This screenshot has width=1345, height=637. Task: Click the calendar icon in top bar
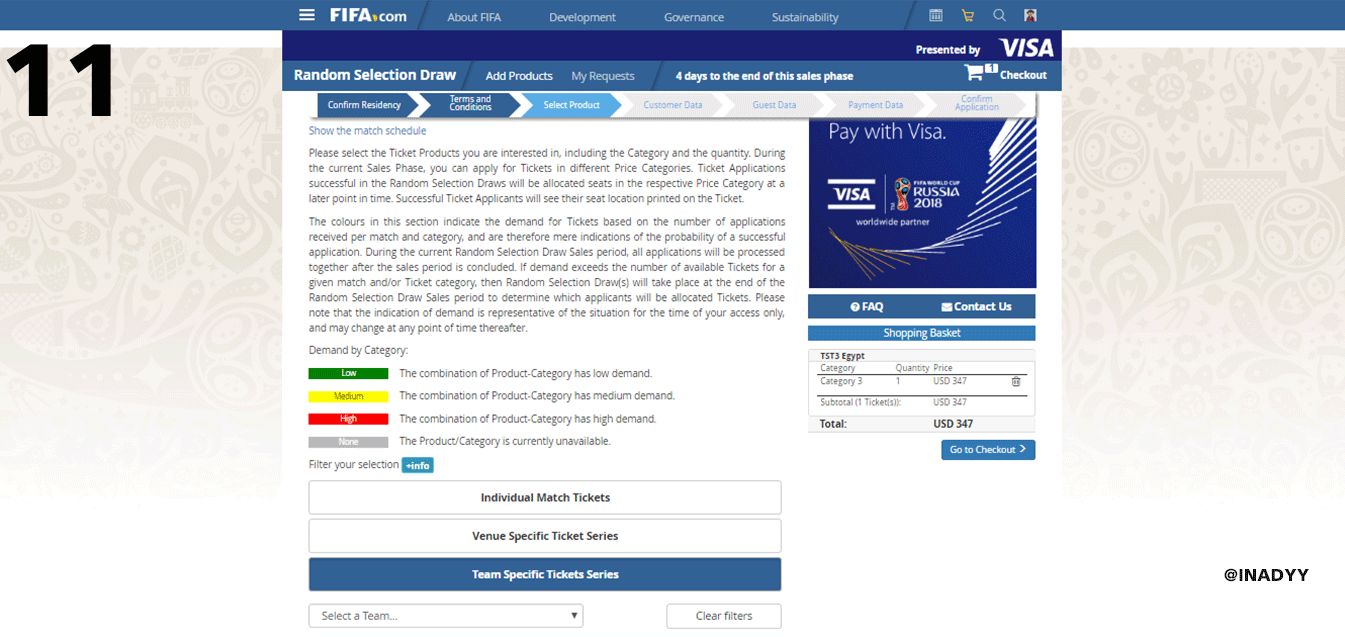coord(936,15)
